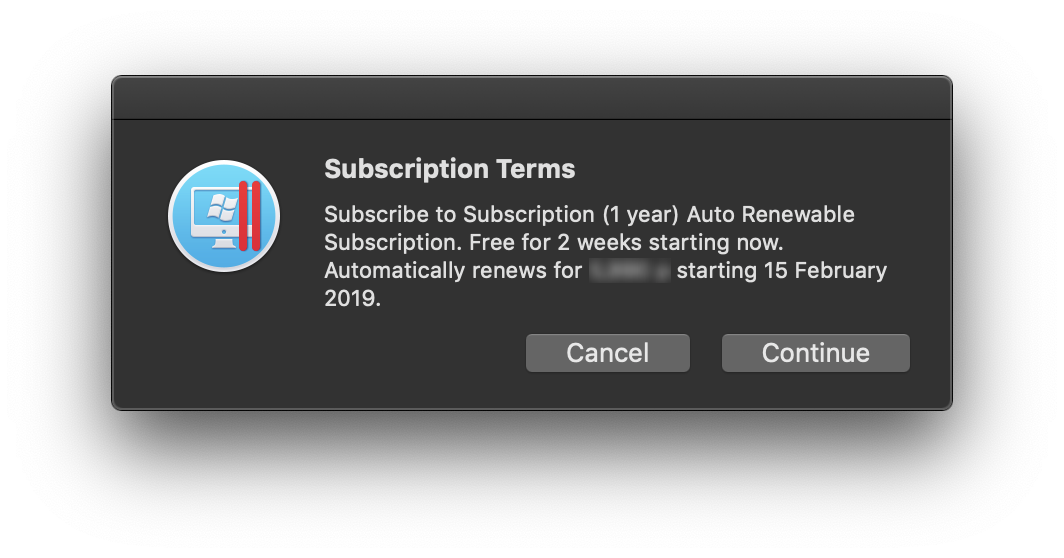The image size is (1064, 558).
Task: Click the word 'Subscribe' starting the description
Action: click(377, 215)
